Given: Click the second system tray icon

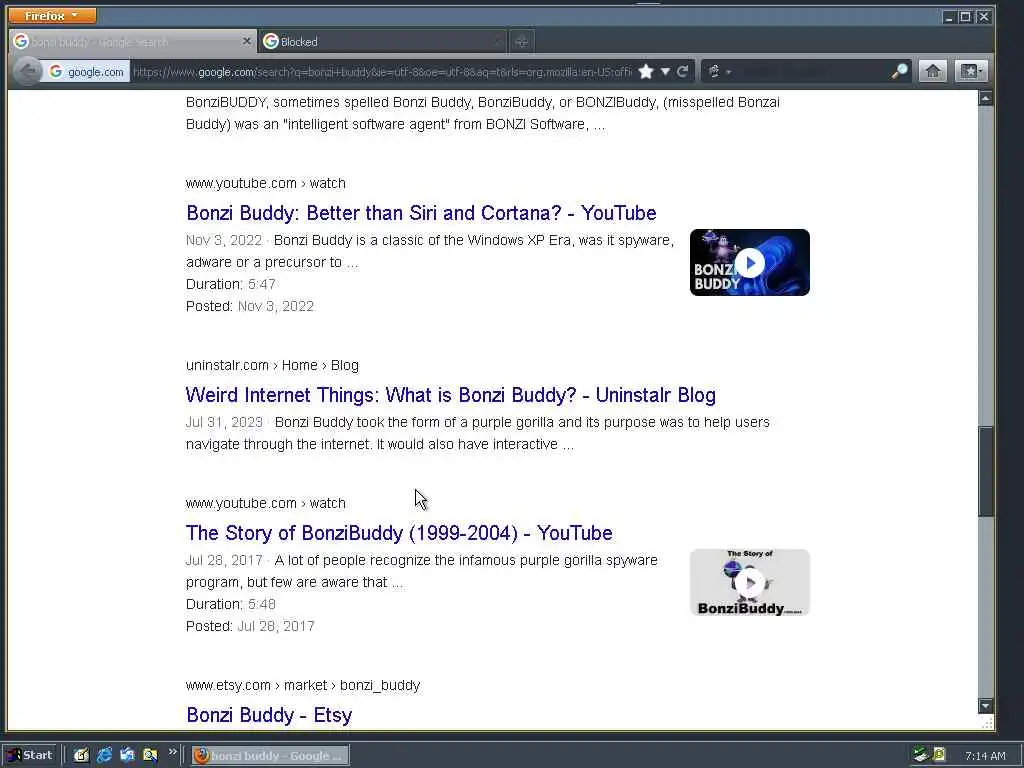Looking at the screenshot, I should (939, 755).
